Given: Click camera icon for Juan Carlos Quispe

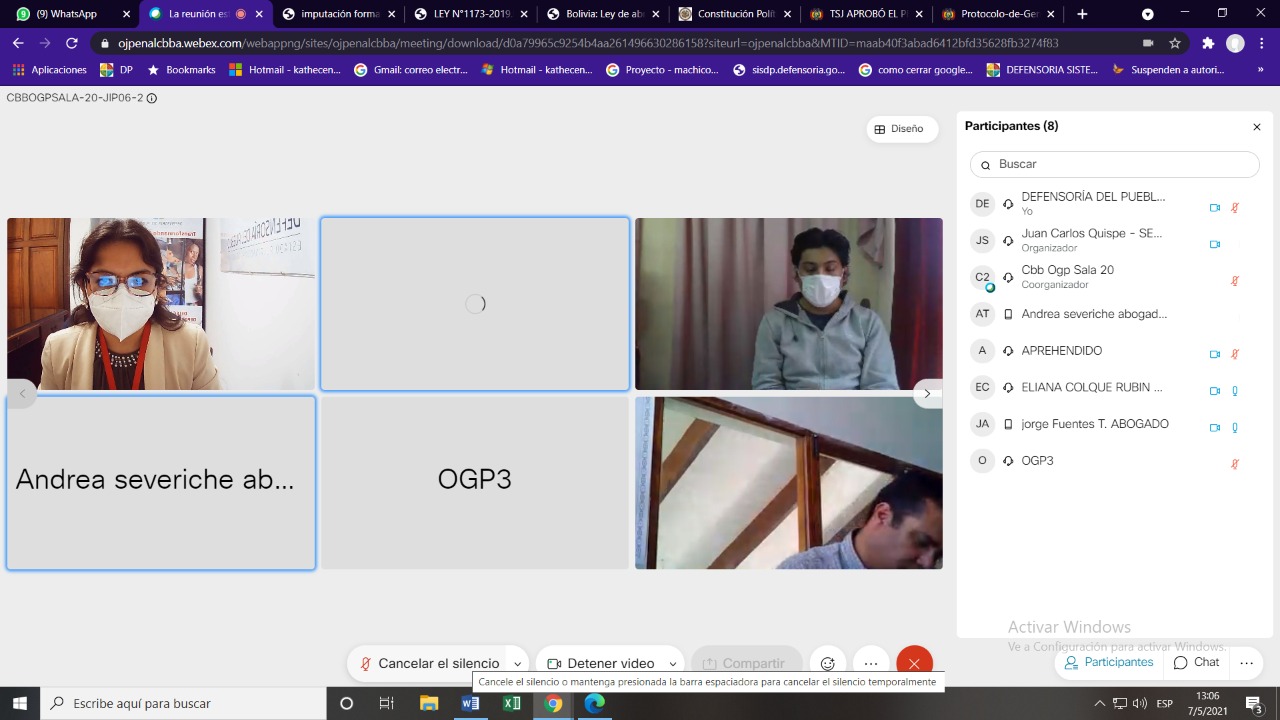Looking at the screenshot, I should tap(1215, 244).
